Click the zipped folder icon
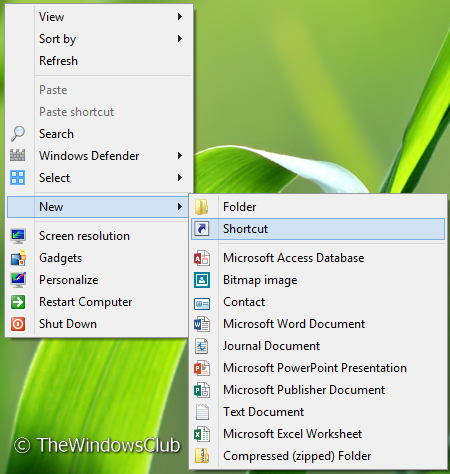This screenshot has width=450, height=474. pos(202,456)
